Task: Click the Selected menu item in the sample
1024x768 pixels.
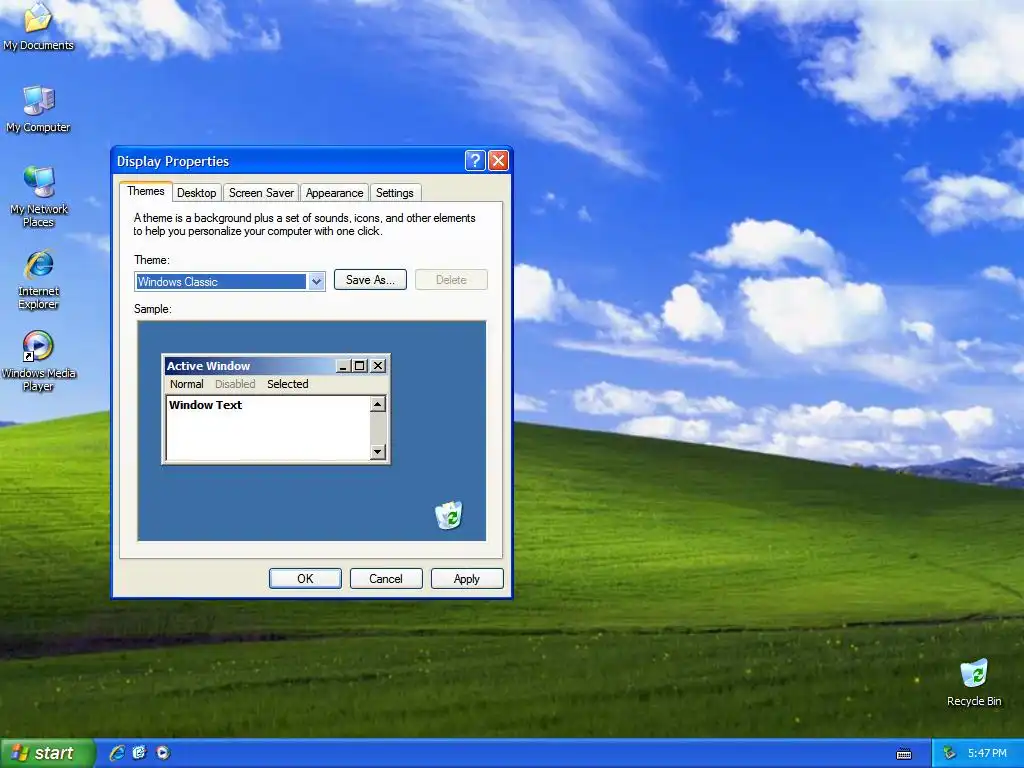Action: [x=287, y=384]
